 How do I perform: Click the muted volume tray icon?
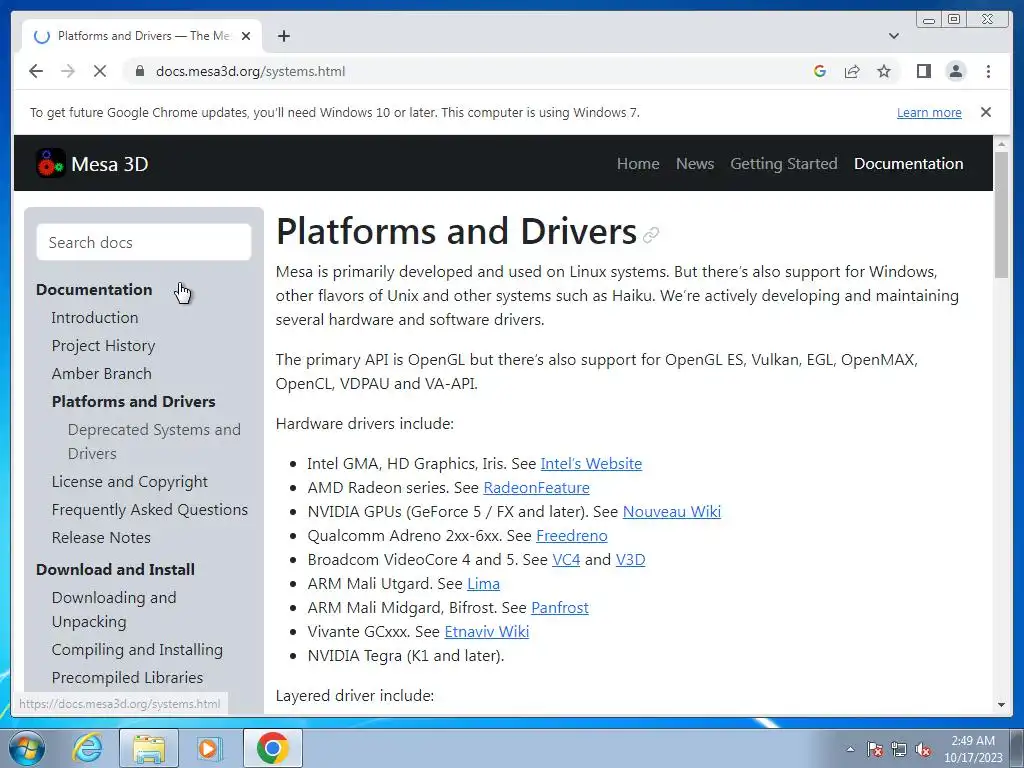tap(923, 749)
